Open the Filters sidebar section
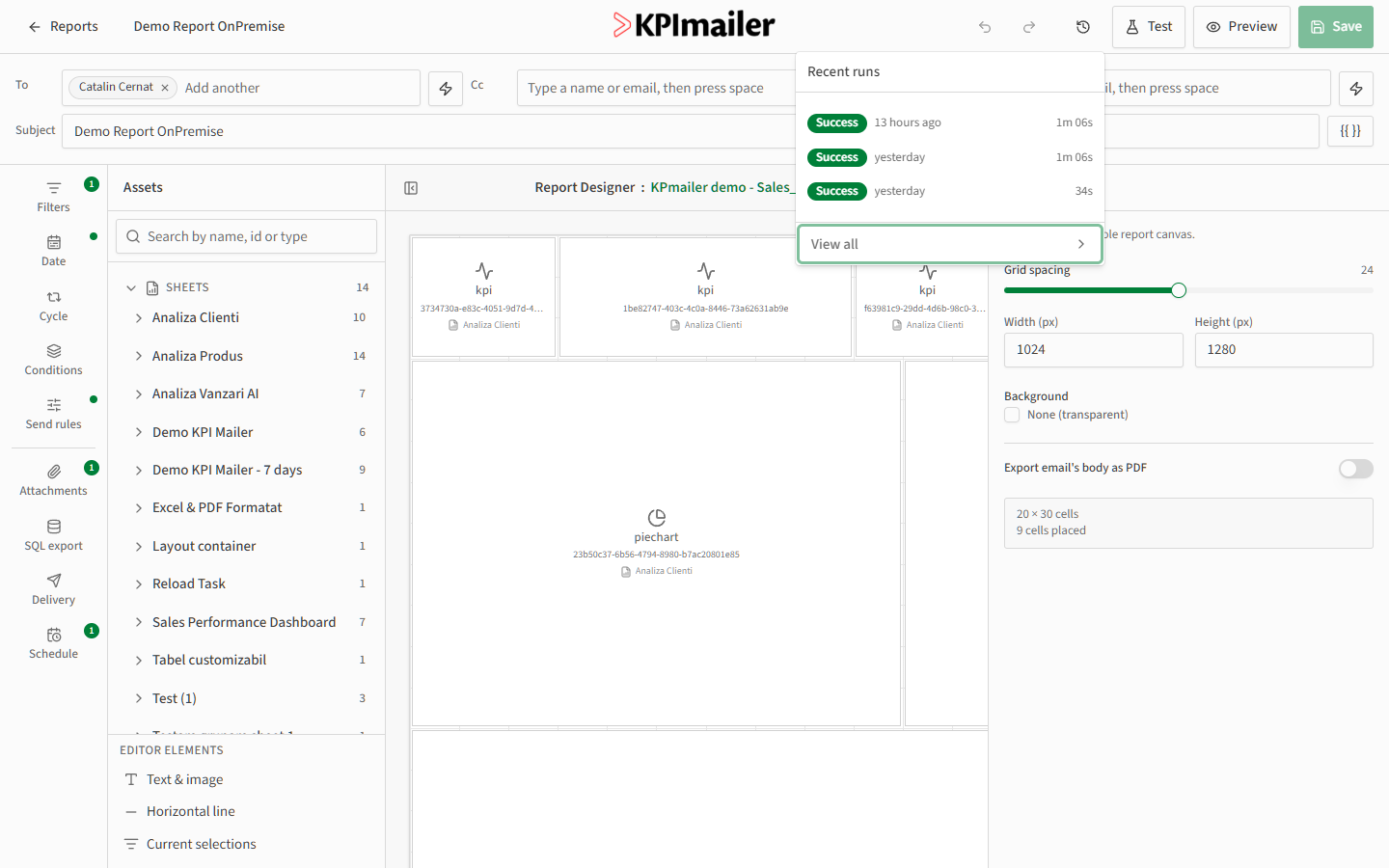The width and height of the screenshot is (1389, 868). point(54,196)
